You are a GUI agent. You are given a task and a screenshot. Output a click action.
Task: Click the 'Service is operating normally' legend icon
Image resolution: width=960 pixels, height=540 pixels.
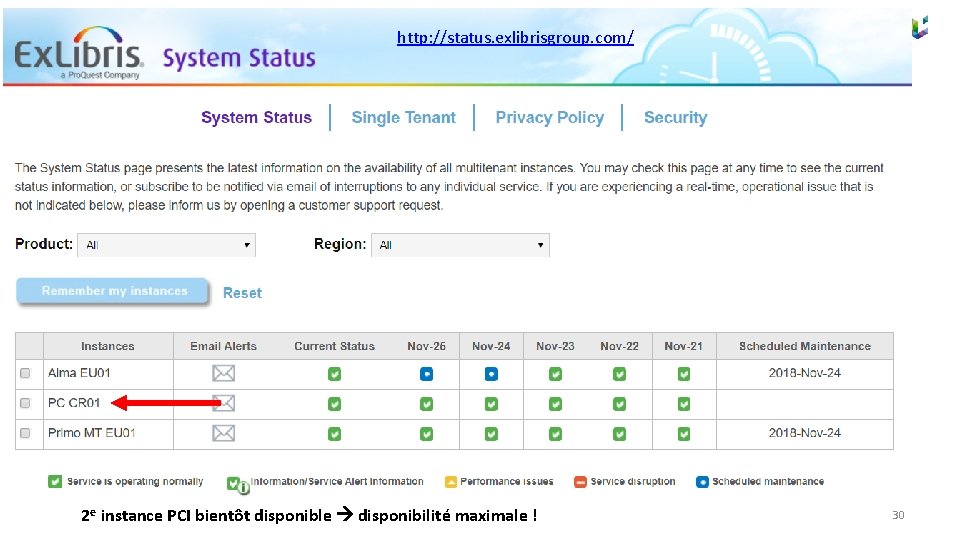pos(55,482)
